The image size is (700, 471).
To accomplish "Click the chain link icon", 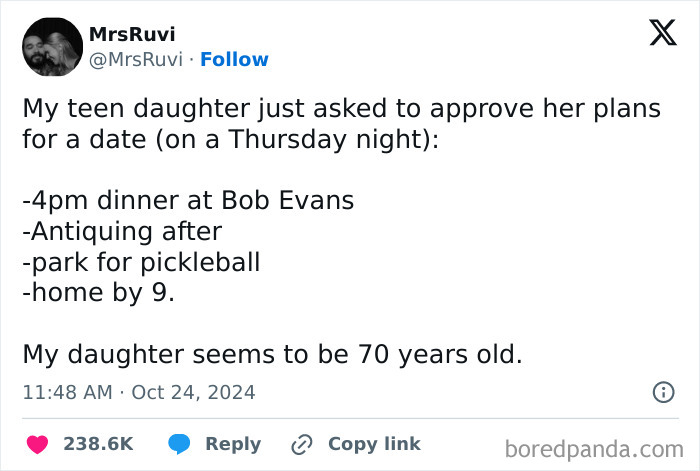I will tap(301, 444).
